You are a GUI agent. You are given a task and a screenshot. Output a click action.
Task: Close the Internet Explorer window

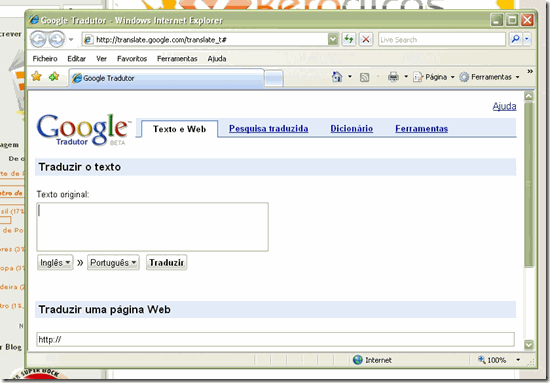click(x=527, y=20)
